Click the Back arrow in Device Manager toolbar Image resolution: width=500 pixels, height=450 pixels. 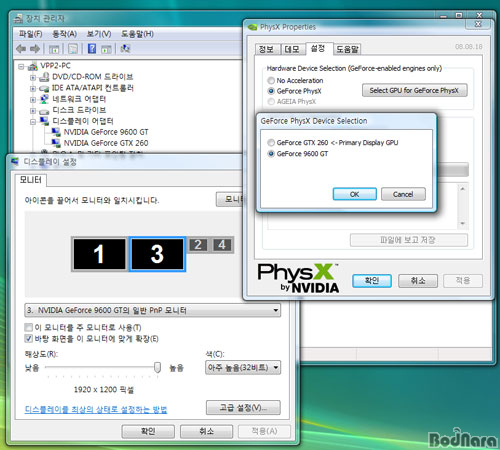pos(21,49)
